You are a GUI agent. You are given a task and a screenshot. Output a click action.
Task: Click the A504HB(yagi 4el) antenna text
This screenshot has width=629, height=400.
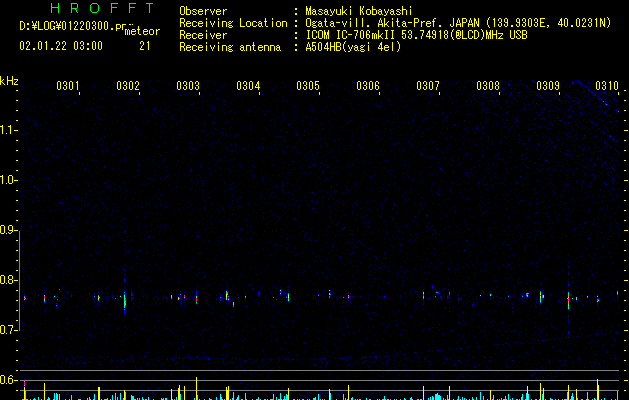coord(353,47)
